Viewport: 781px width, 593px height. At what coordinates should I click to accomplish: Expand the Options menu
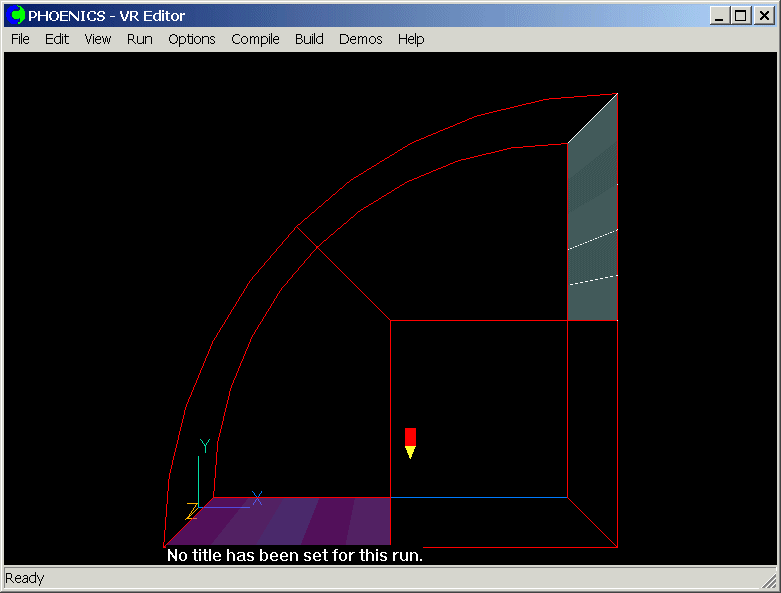point(191,39)
